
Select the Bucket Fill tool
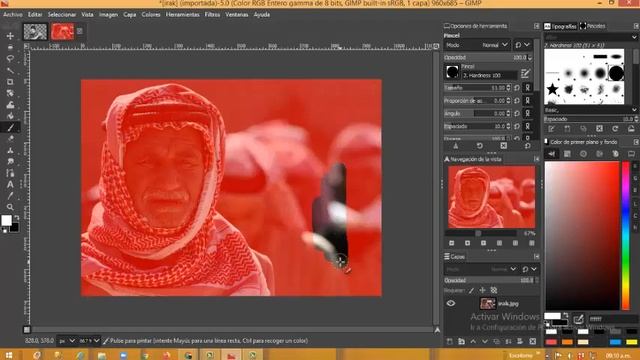coord(10,116)
